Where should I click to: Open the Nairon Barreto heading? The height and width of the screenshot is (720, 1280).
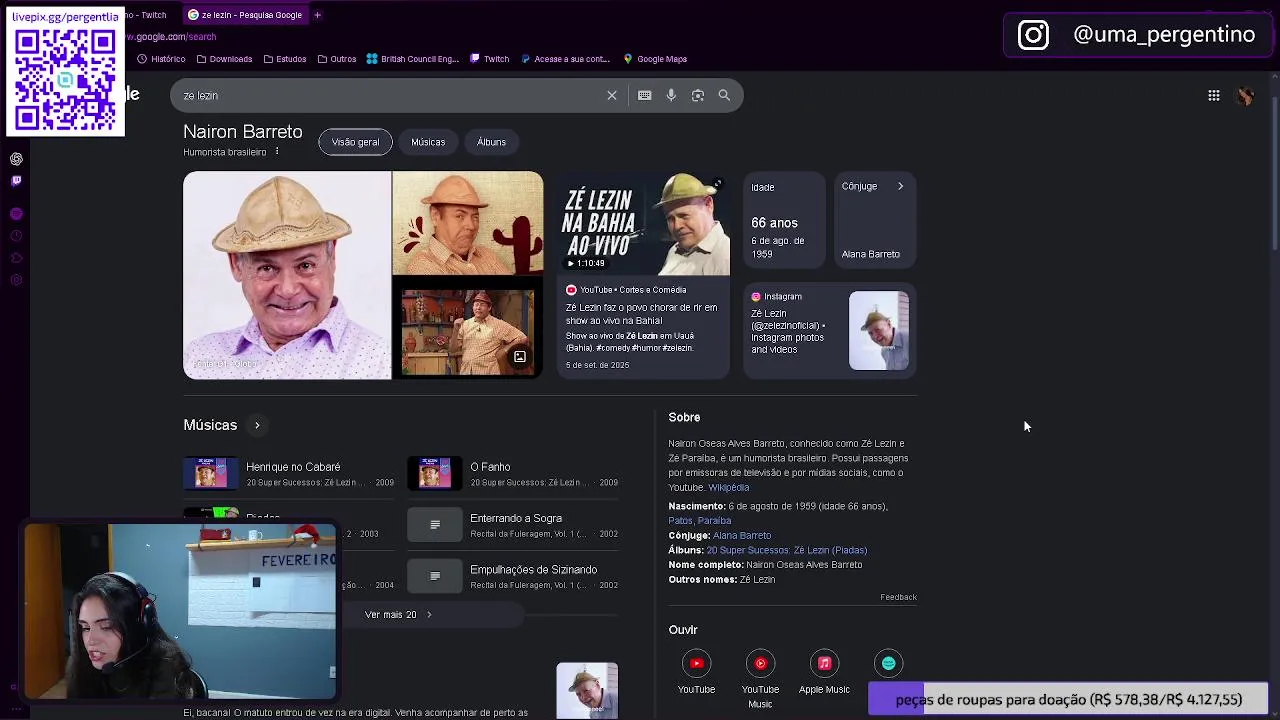pyautogui.click(x=242, y=132)
